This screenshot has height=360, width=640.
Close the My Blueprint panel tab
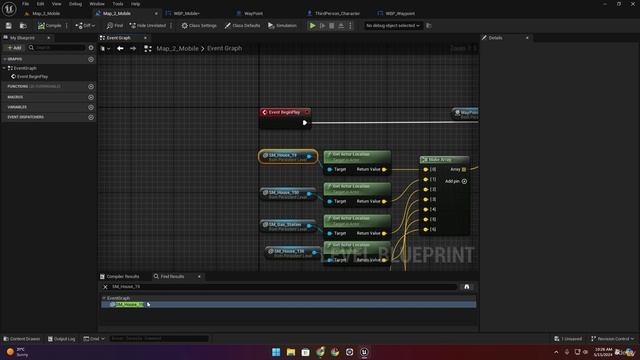coord(49,38)
